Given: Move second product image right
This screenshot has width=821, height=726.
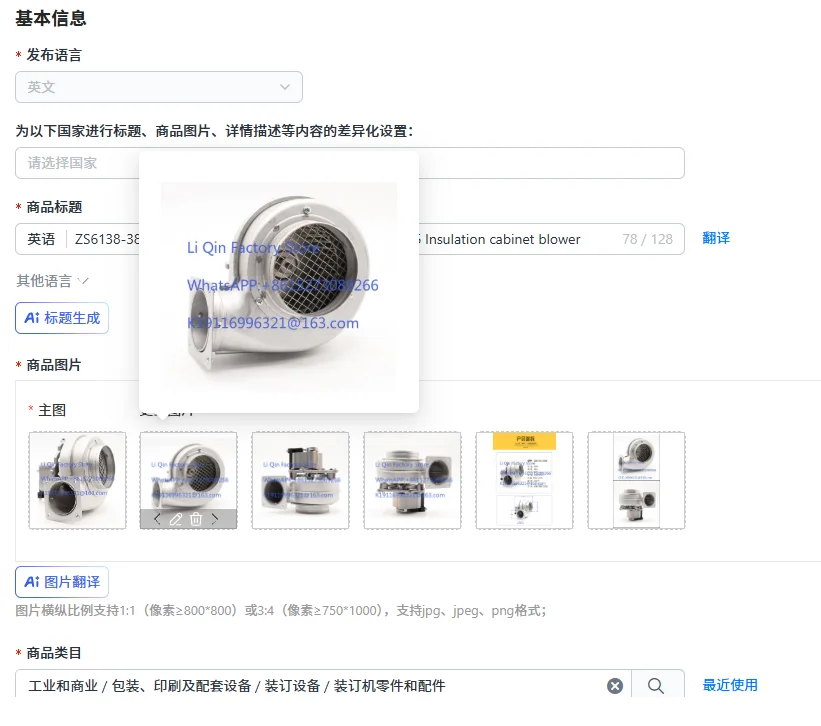Looking at the screenshot, I should click(x=215, y=519).
